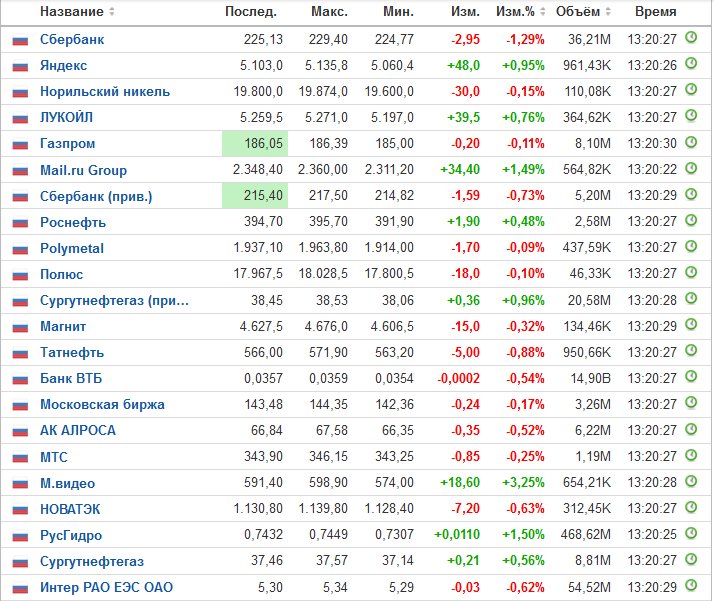Click the Сбербанк change value -1,29%
714x601 pixels.
[x=525, y=40]
